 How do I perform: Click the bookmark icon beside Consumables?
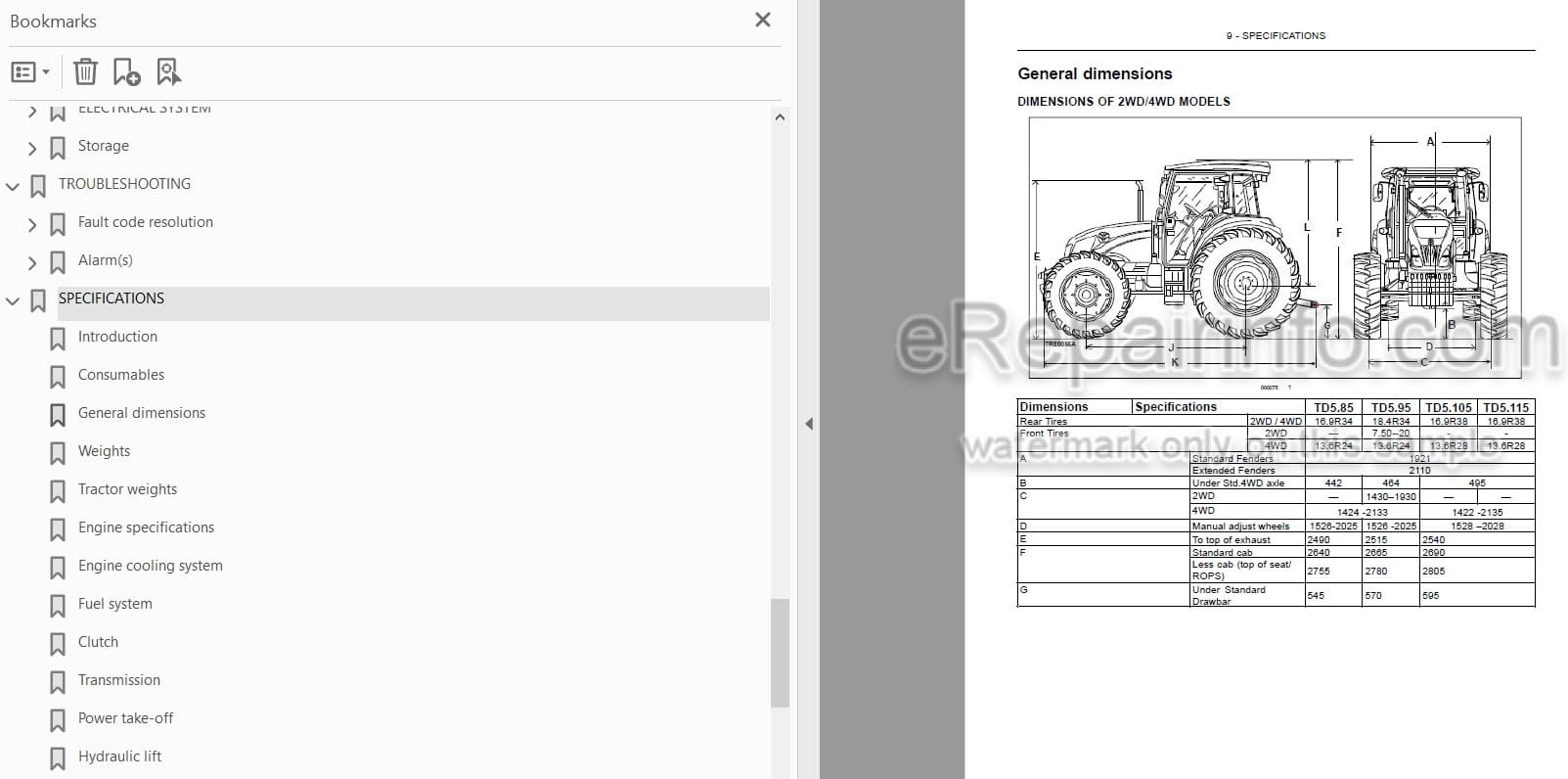(58, 378)
